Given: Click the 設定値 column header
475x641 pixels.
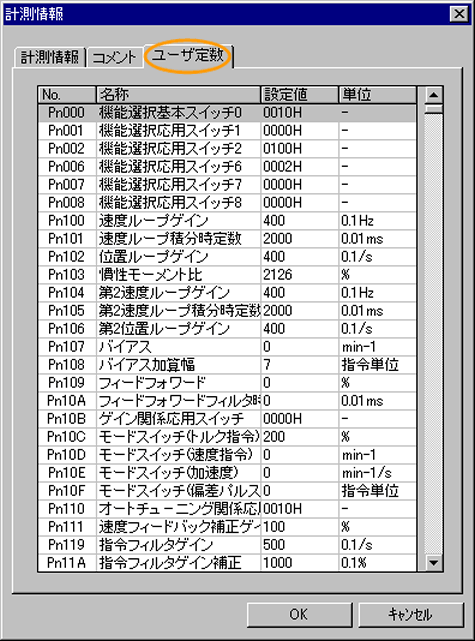Looking at the screenshot, I should [300, 95].
